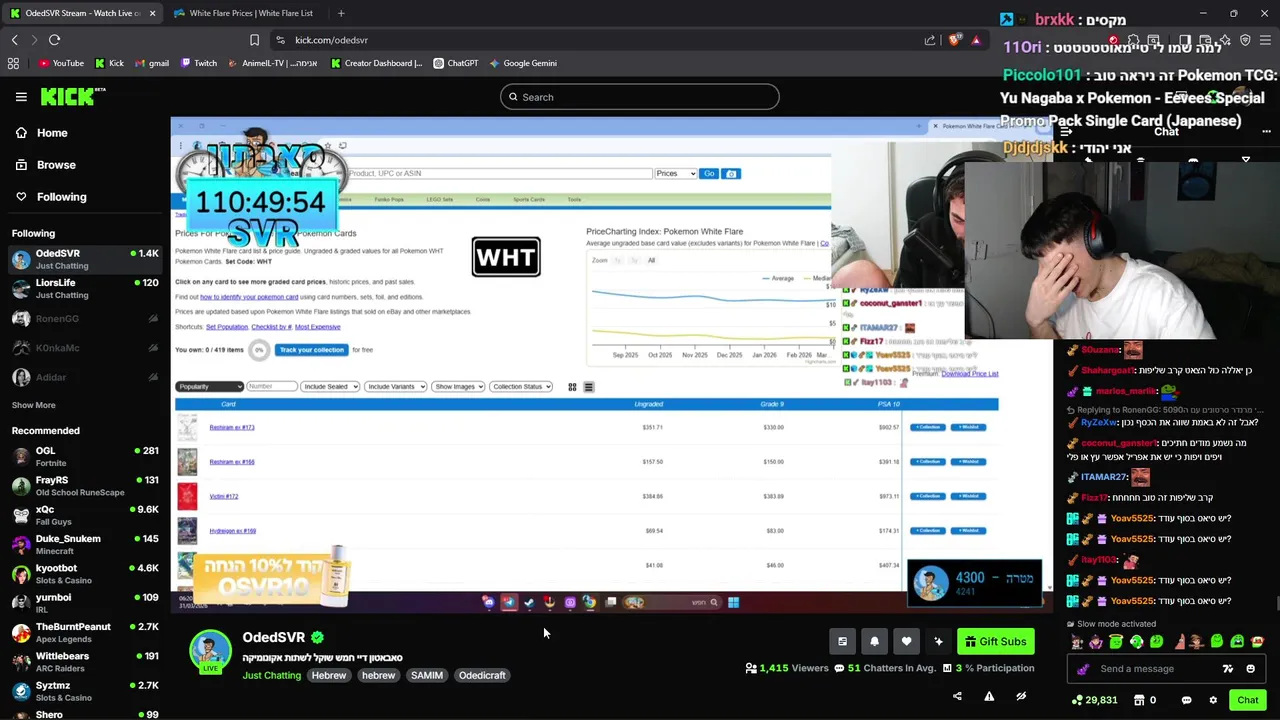Click Most Expensive shortcut link
Viewport: 1280px width, 720px height.
click(317, 327)
